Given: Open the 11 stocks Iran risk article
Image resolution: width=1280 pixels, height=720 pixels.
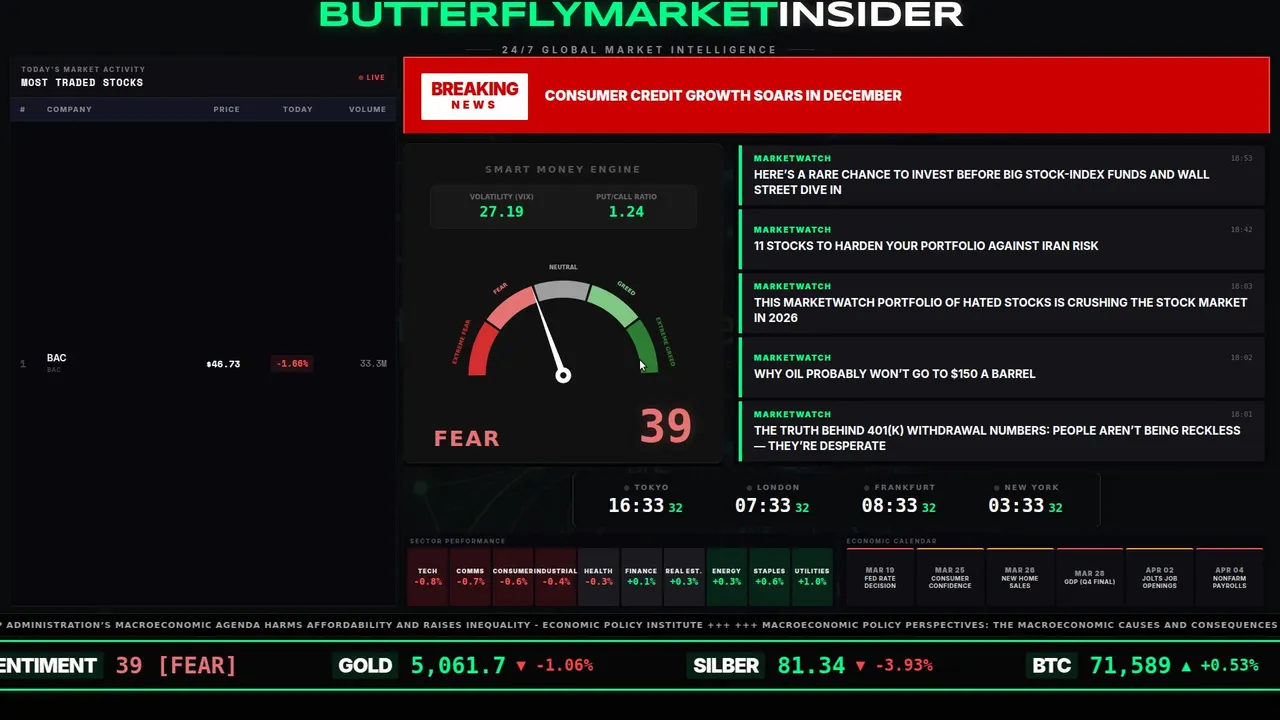Looking at the screenshot, I should click(1002, 238).
